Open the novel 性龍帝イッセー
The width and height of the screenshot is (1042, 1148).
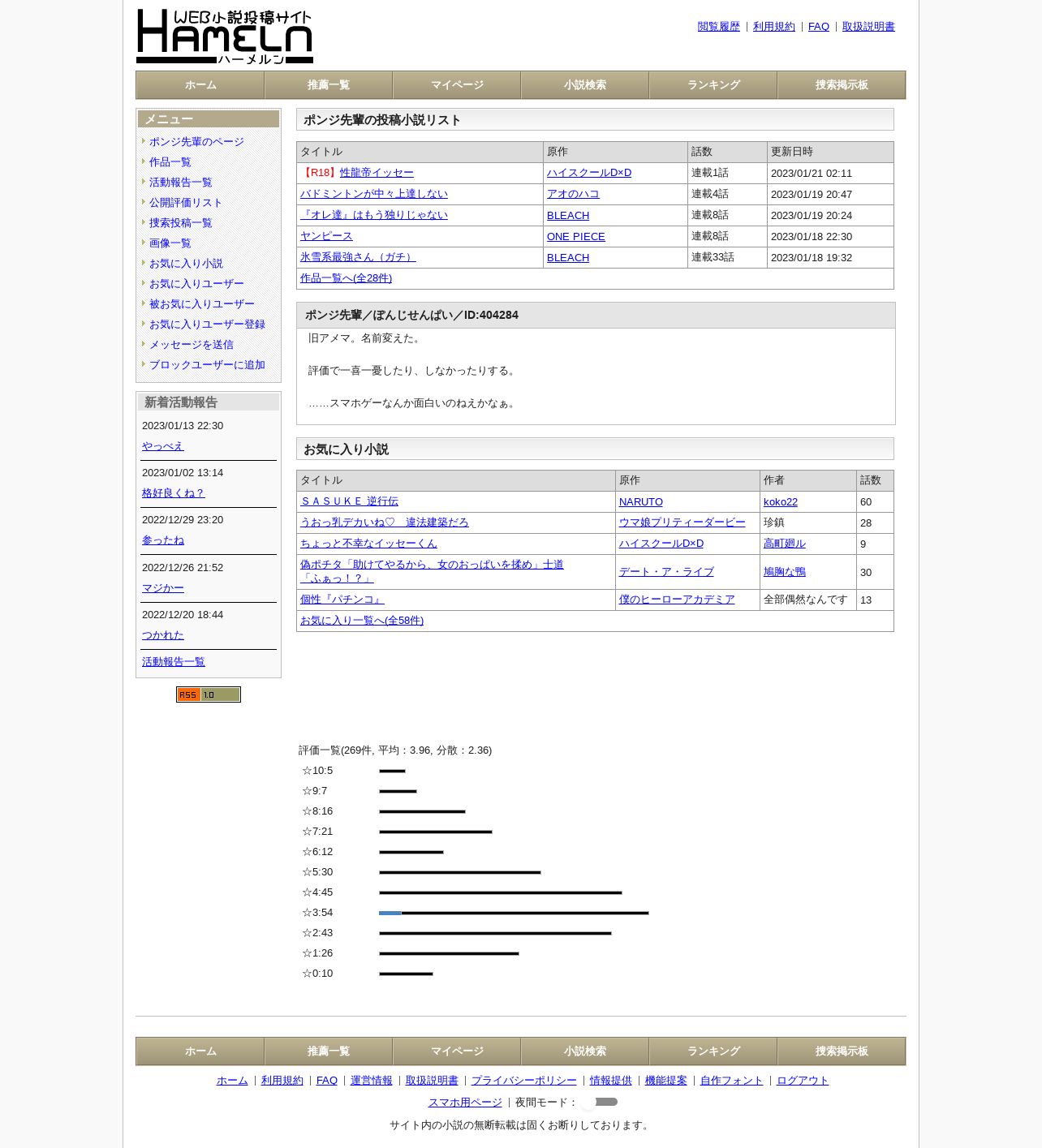377,173
